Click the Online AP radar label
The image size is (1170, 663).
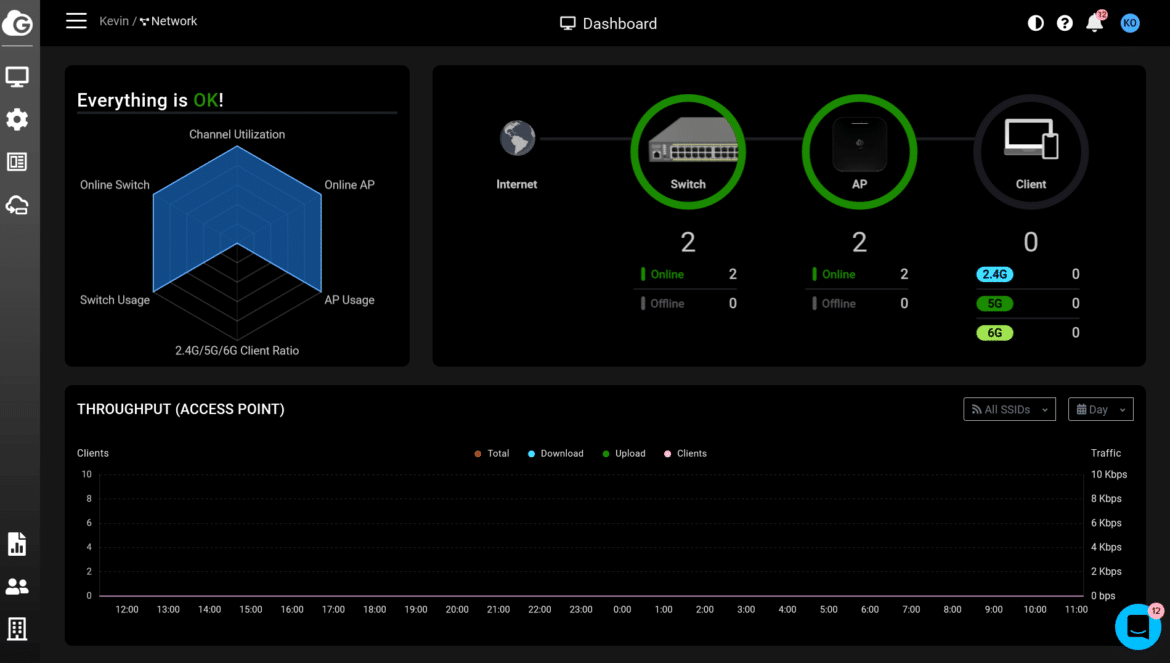coord(349,185)
